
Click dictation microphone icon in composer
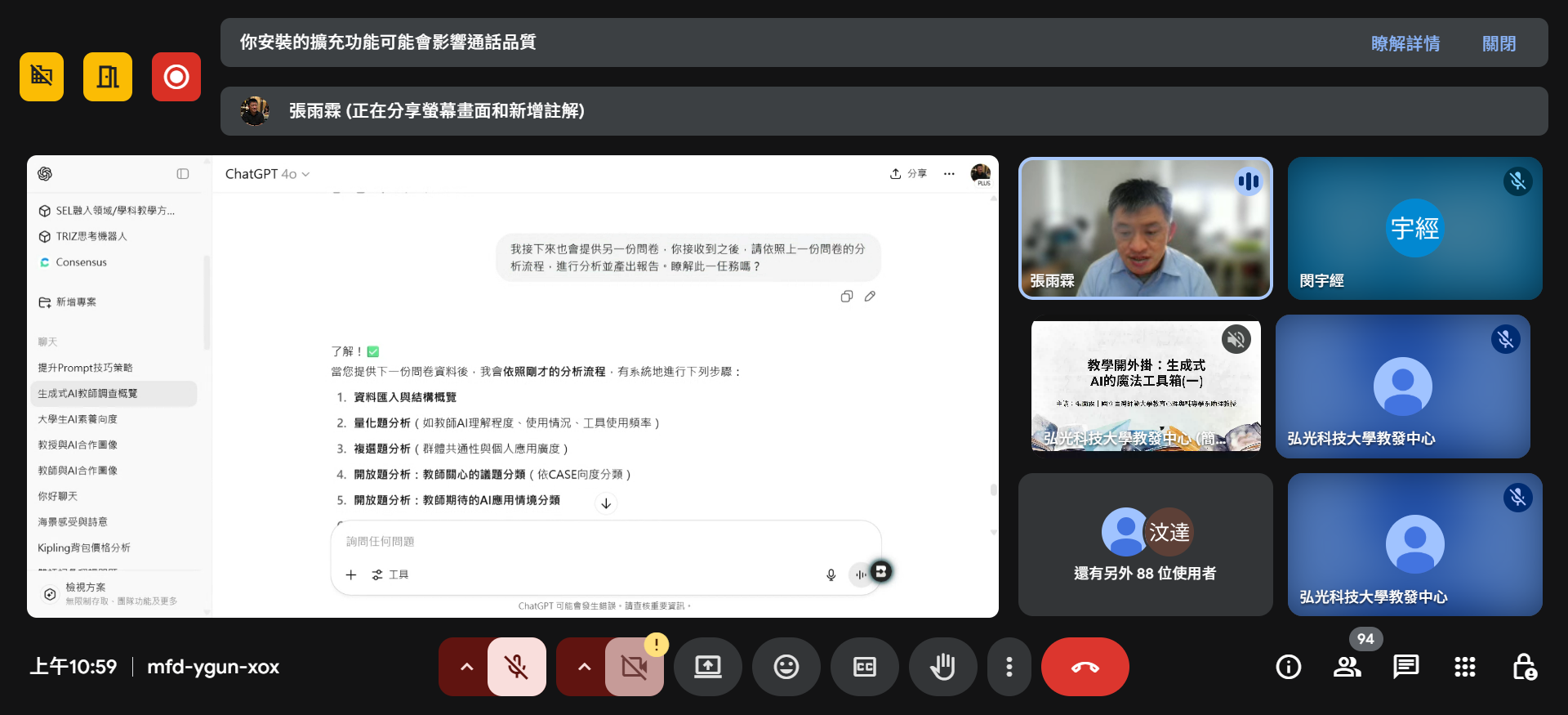tap(831, 574)
